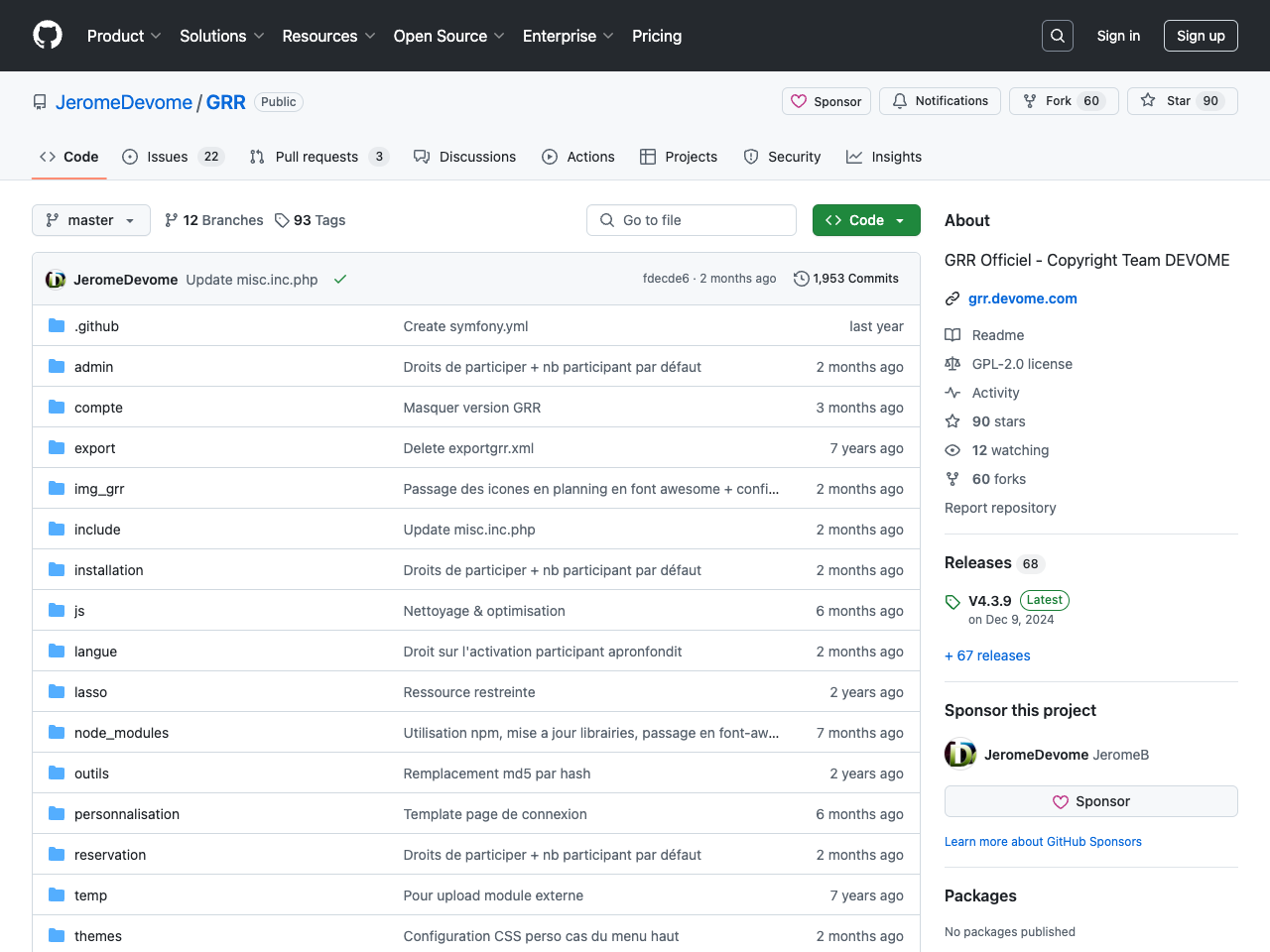Viewport: 1270px width, 952px height.
Task: Open the Pricing page
Action: point(657,36)
